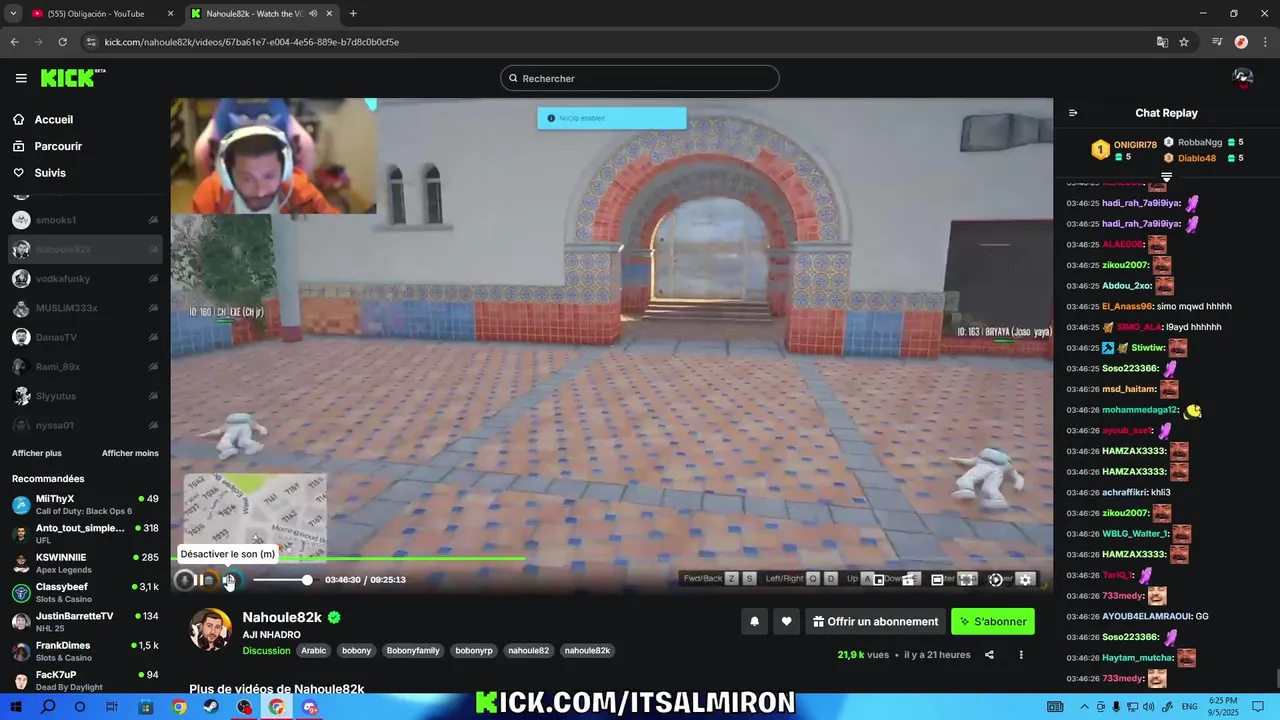Mute the video sound
The height and width of the screenshot is (720, 1280).
pyautogui.click(x=229, y=580)
